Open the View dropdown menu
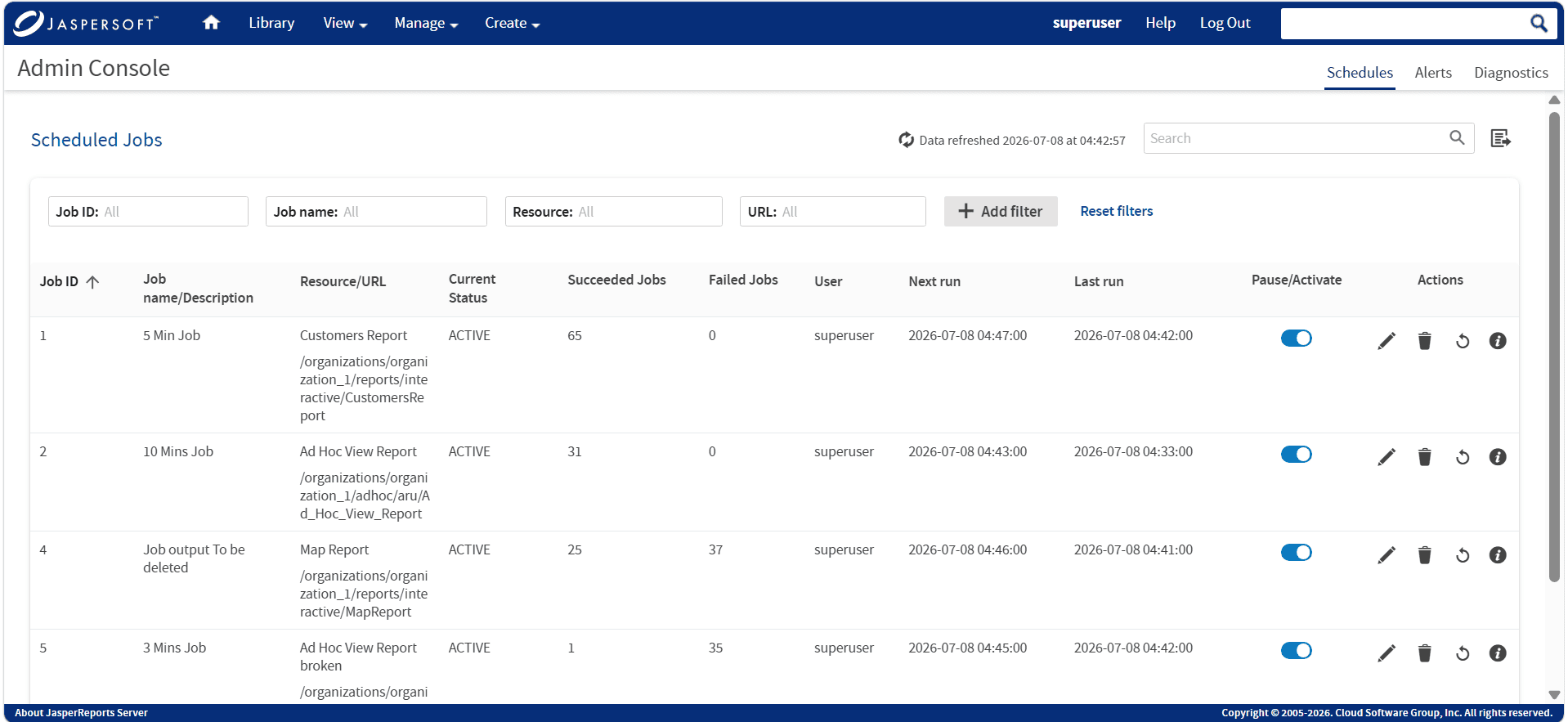This screenshot has width=1568, height=722. click(345, 23)
